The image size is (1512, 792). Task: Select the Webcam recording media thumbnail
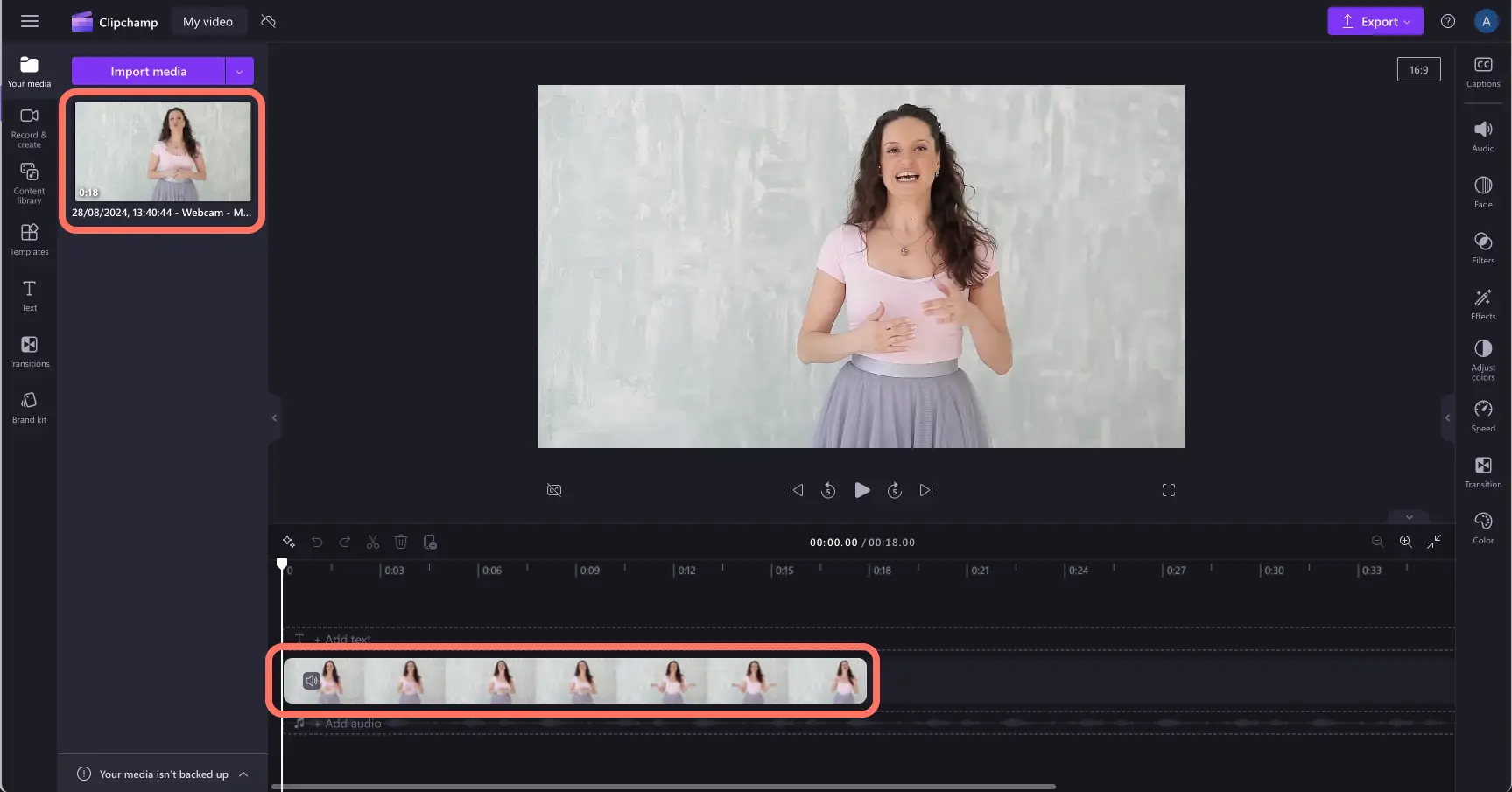(x=163, y=151)
